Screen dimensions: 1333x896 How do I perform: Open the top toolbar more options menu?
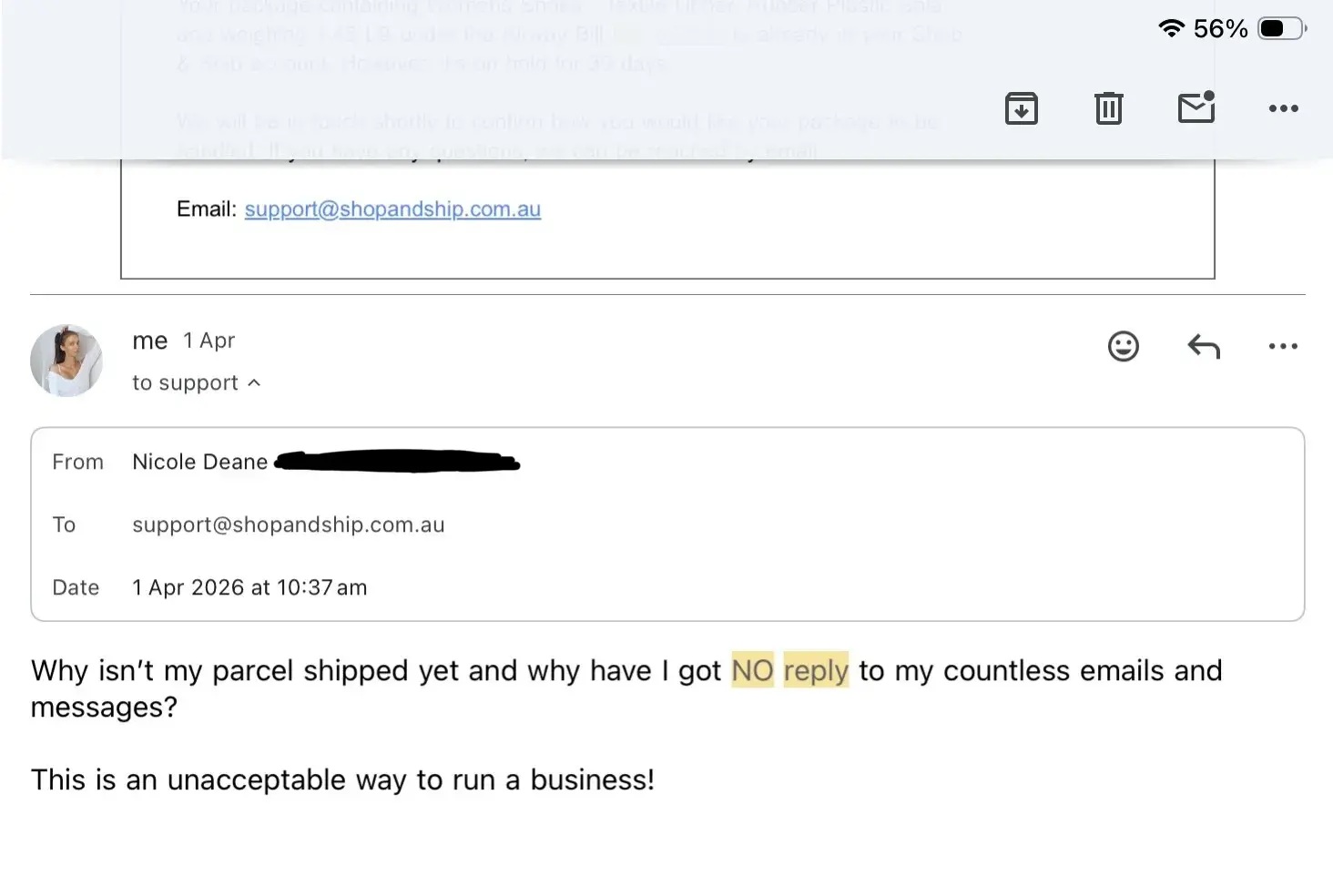click(1283, 108)
